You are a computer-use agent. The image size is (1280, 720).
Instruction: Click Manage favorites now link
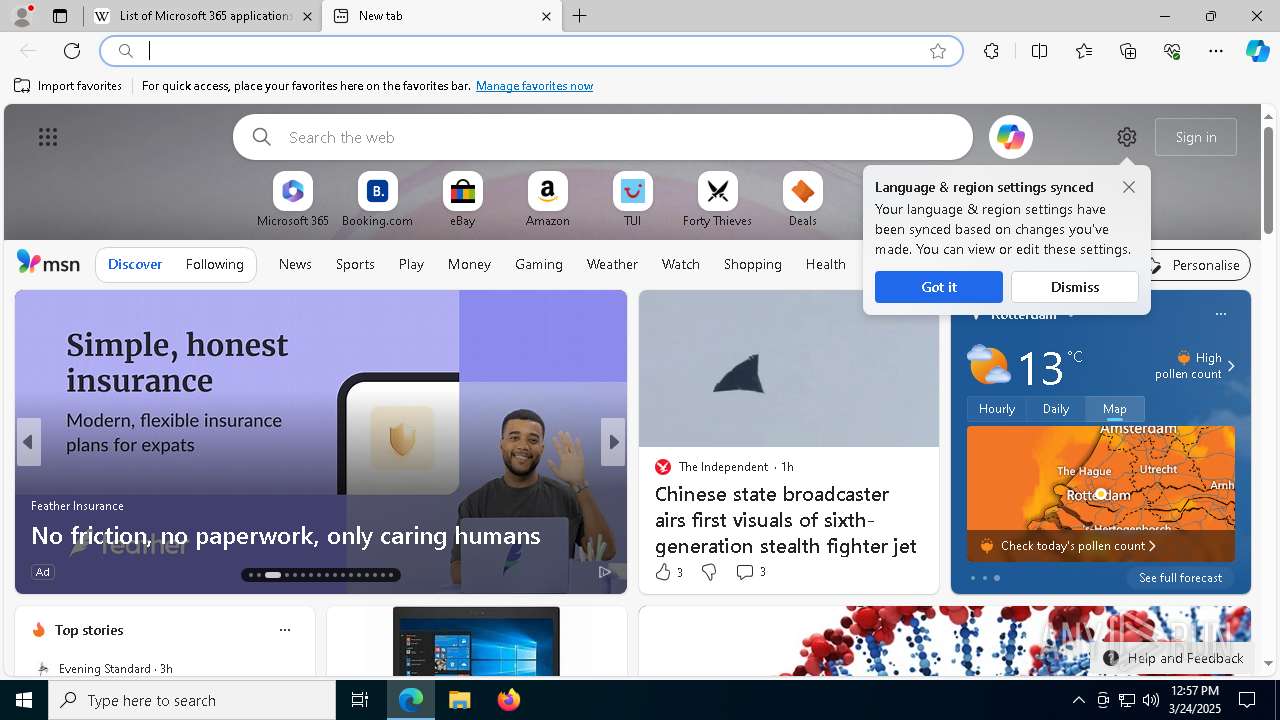[x=534, y=86]
